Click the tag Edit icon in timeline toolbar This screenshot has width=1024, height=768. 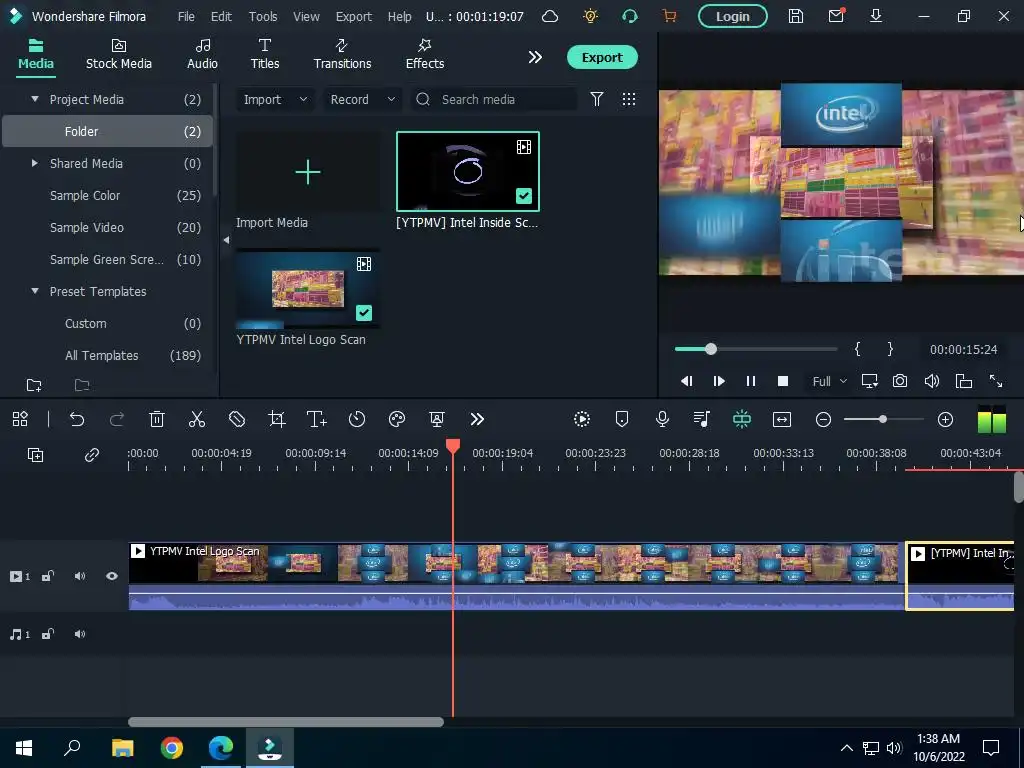pyautogui.click(x=237, y=419)
